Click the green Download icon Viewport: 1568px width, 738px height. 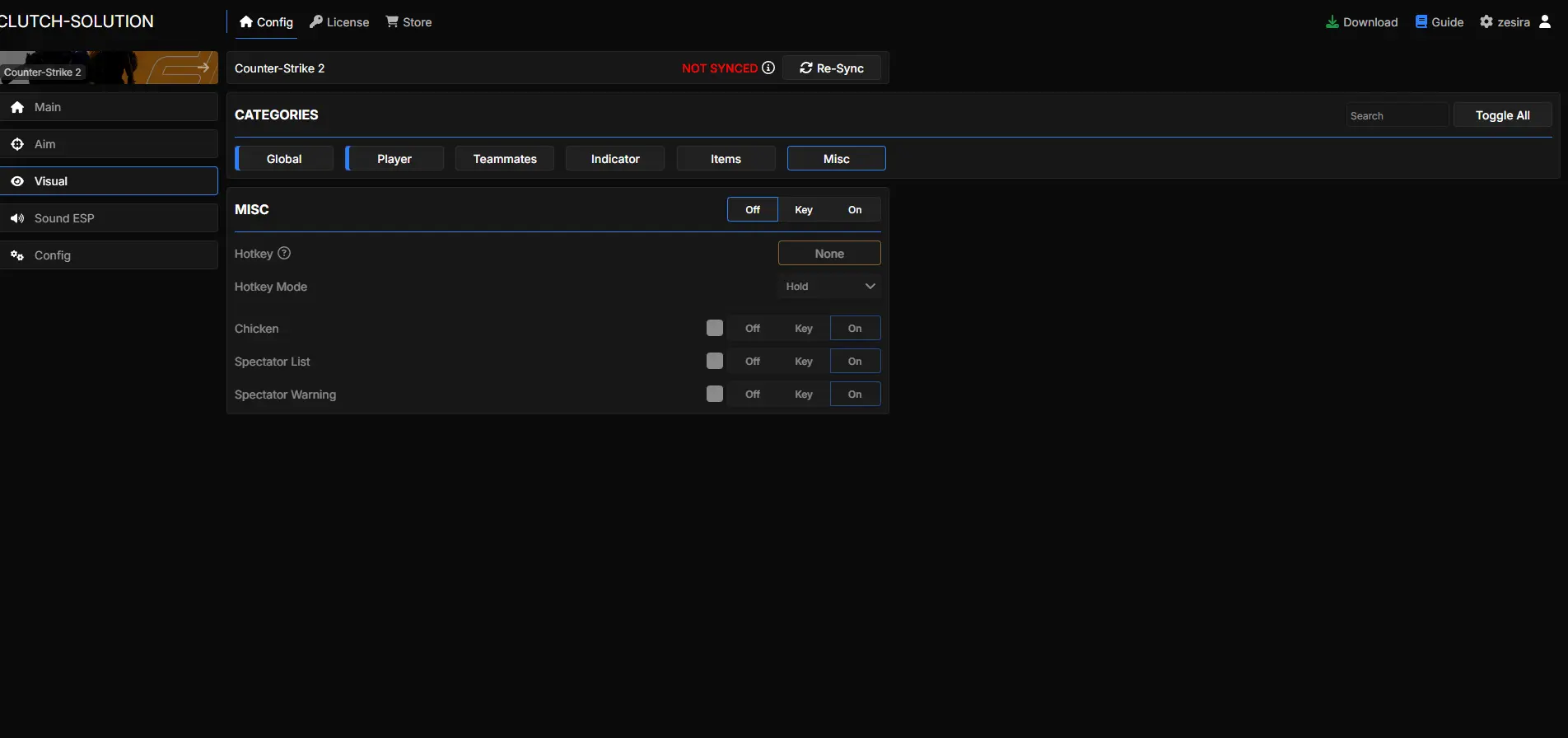click(1332, 22)
